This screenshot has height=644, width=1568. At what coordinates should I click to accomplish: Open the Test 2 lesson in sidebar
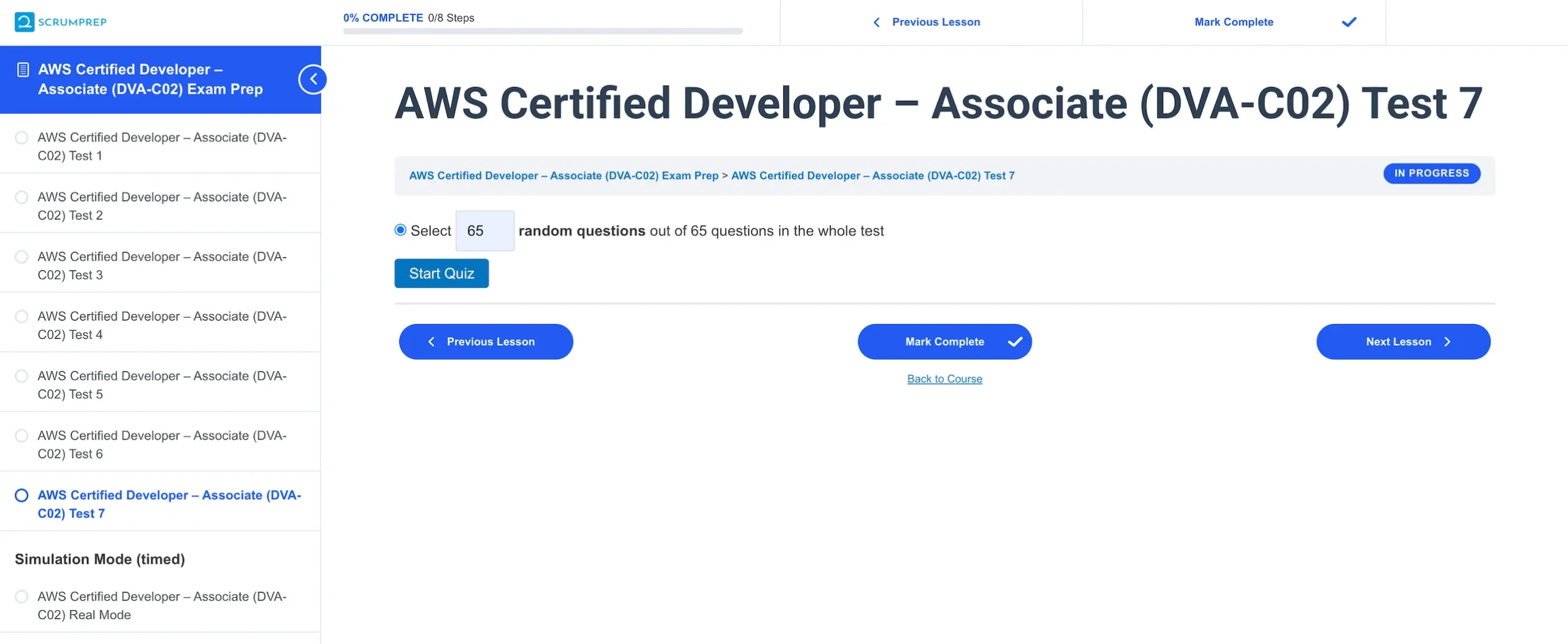pyautogui.click(x=162, y=206)
